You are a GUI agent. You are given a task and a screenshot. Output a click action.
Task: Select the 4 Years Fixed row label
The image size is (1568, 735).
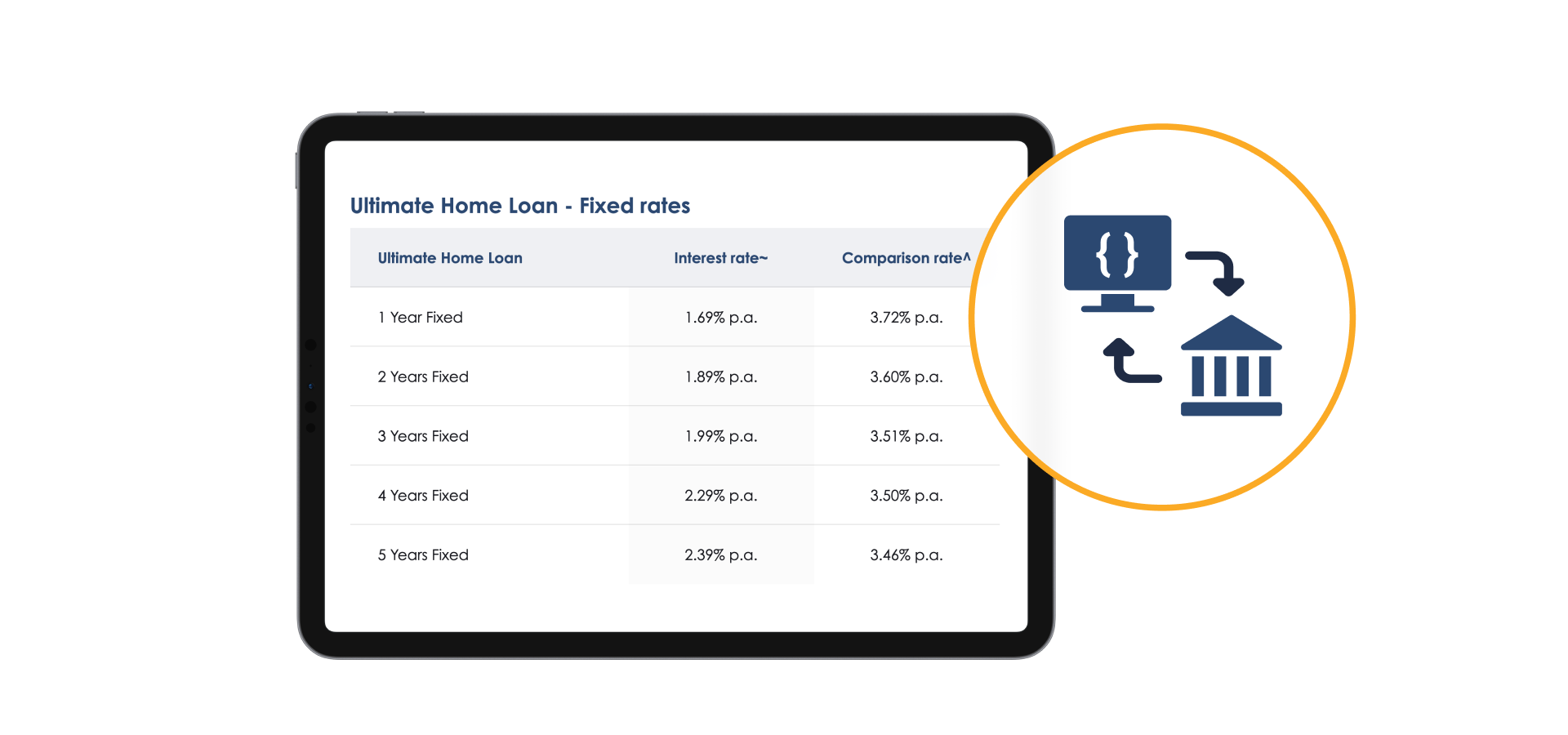click(423, 496)
